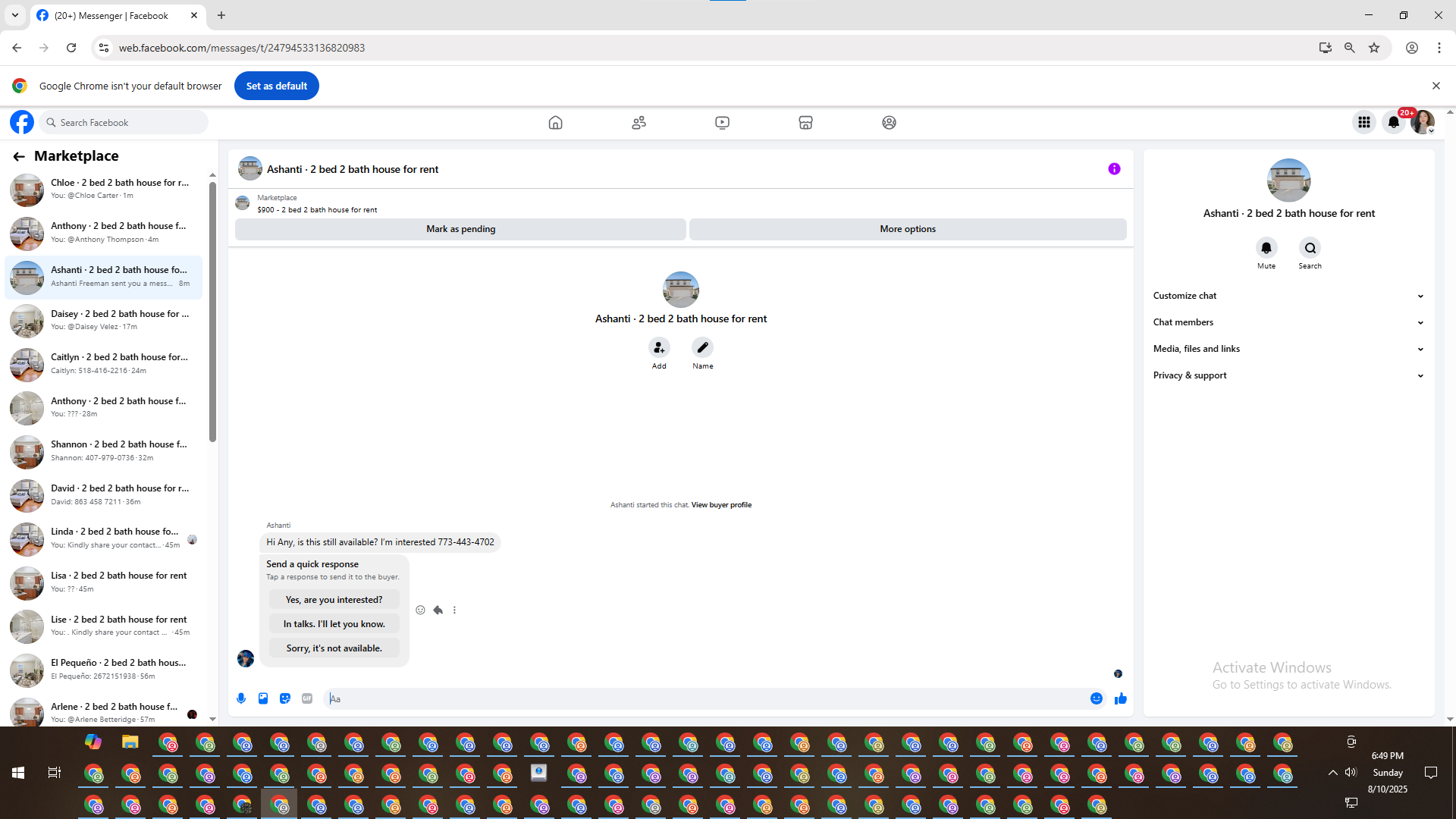Image resolution: width=1456 pixels, height=819 pixels.
Task: Click the Add people icon
Action: click(659, 348)
